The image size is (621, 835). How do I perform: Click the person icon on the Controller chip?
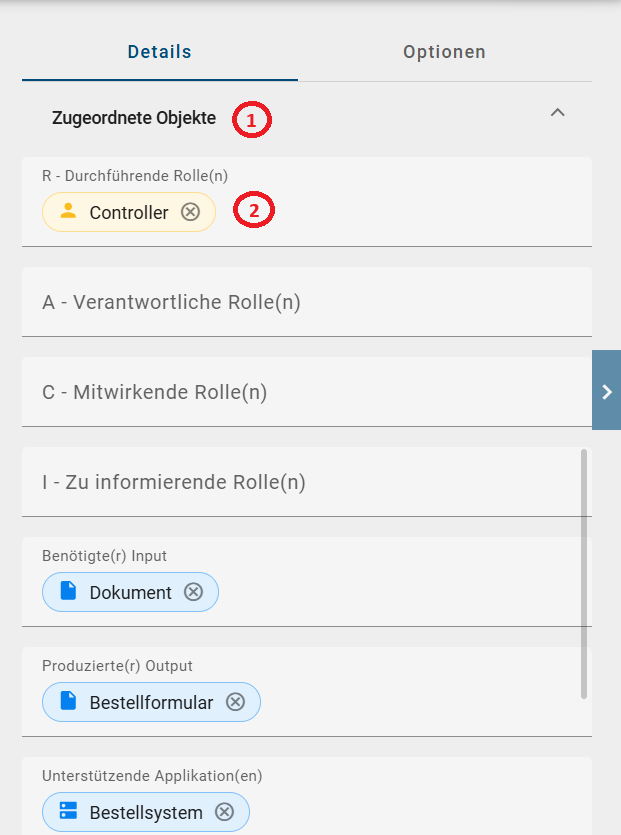(69, 212)
